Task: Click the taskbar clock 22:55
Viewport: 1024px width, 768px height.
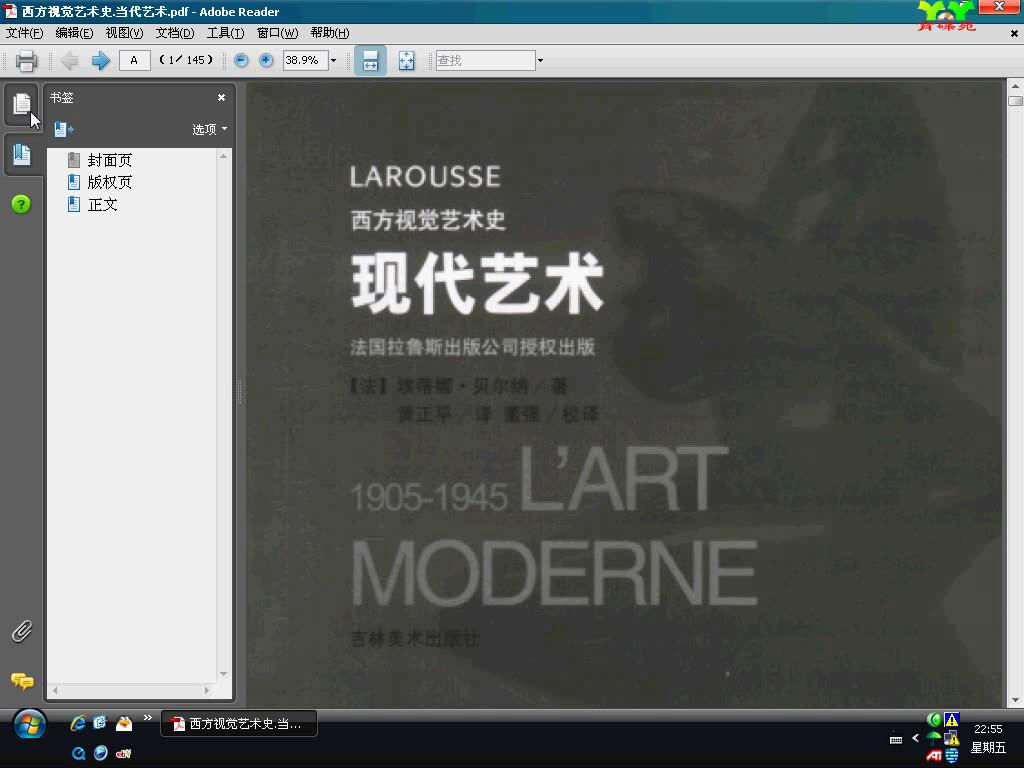Action: tap(987, 729)
